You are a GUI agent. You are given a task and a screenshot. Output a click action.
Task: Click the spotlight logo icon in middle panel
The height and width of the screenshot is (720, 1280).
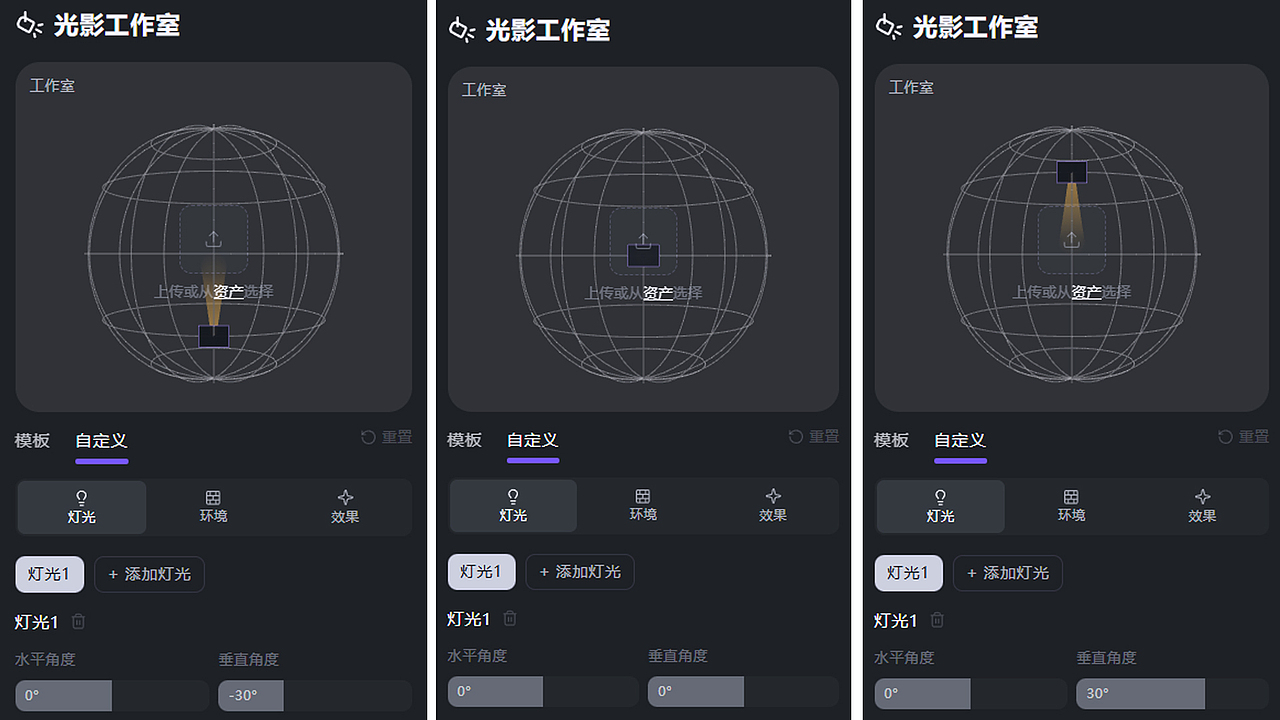(462, 30)
